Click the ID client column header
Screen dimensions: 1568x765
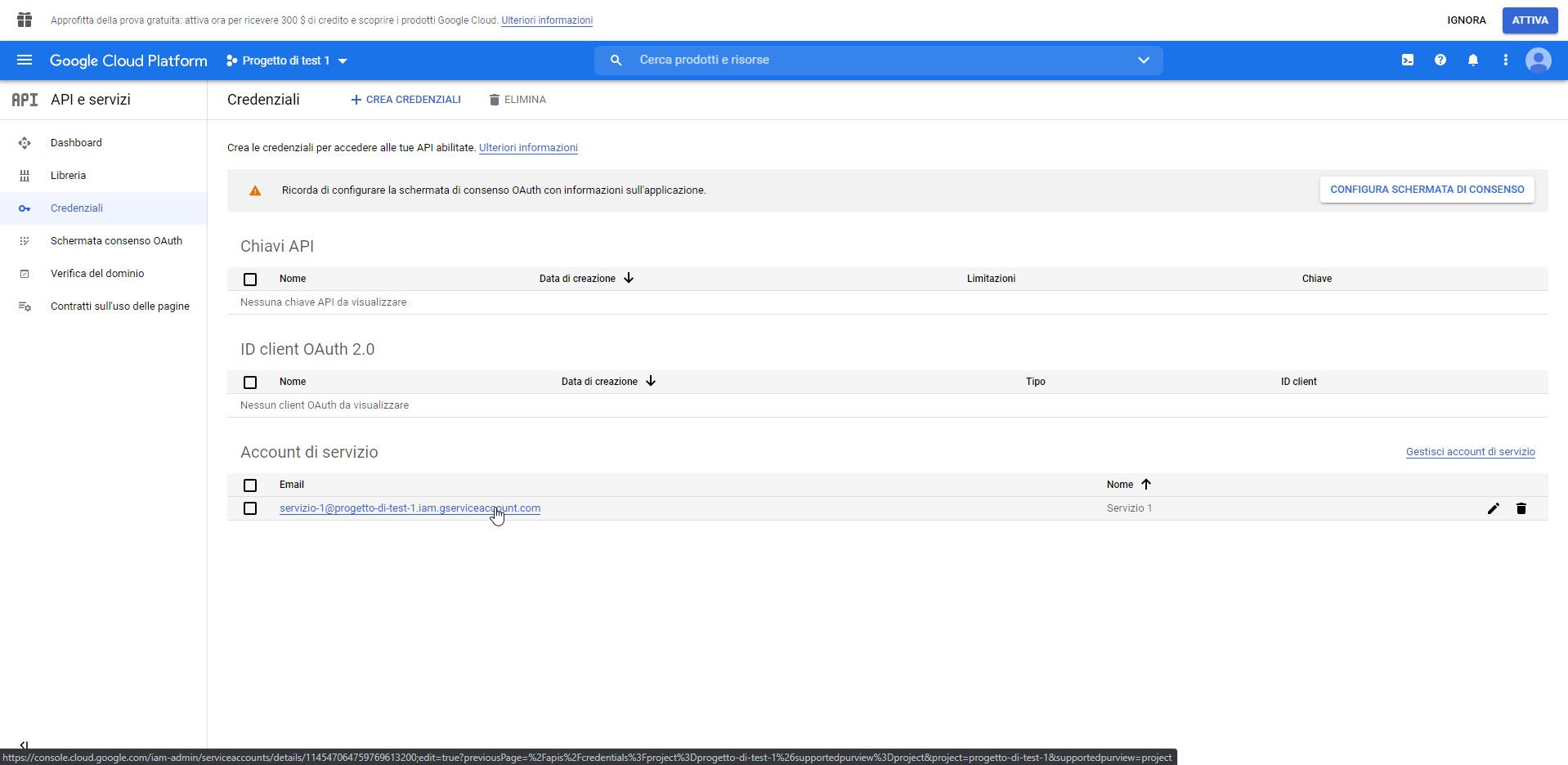pos(1299,382)
